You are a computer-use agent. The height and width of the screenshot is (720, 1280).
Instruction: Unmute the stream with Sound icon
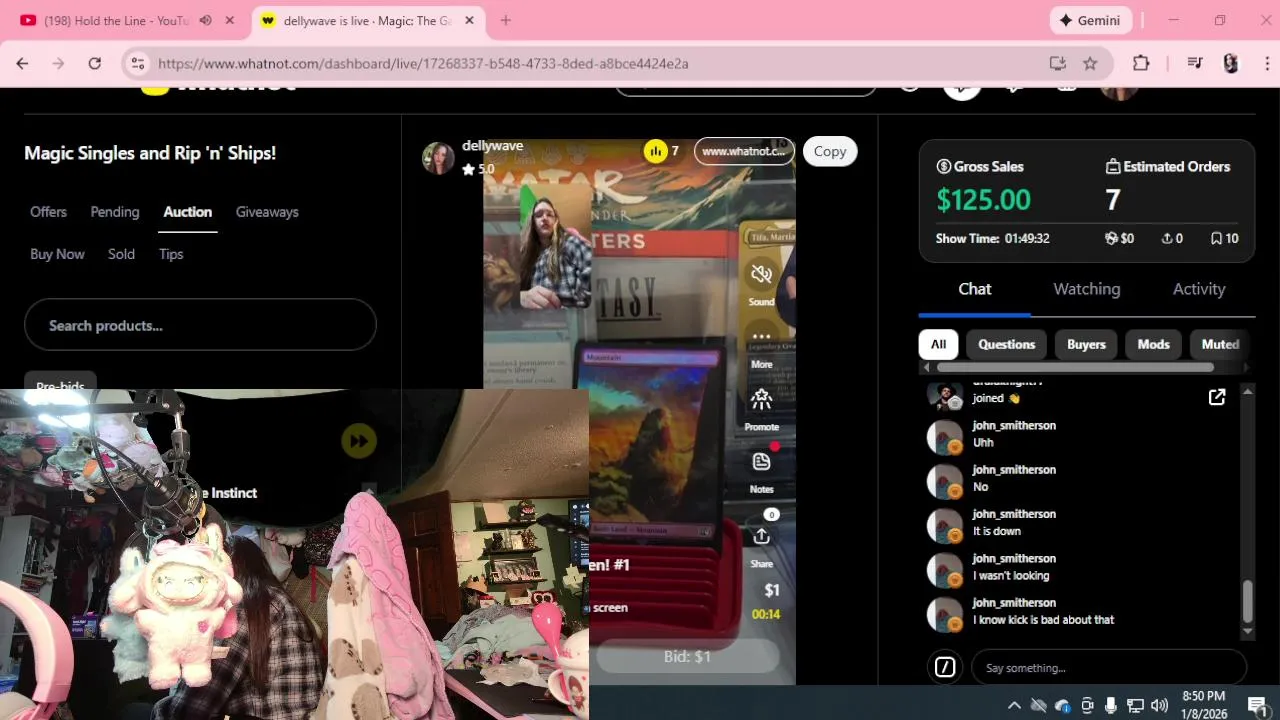(x=761, y=274)
